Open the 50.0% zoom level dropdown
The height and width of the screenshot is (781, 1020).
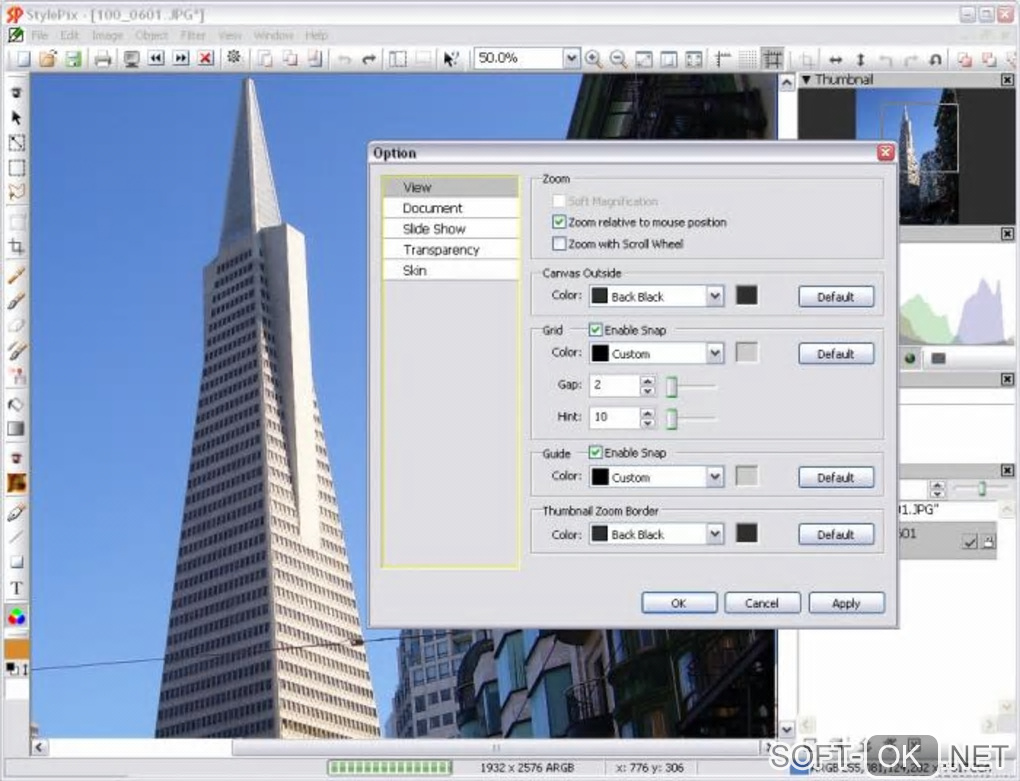[571, 59]
